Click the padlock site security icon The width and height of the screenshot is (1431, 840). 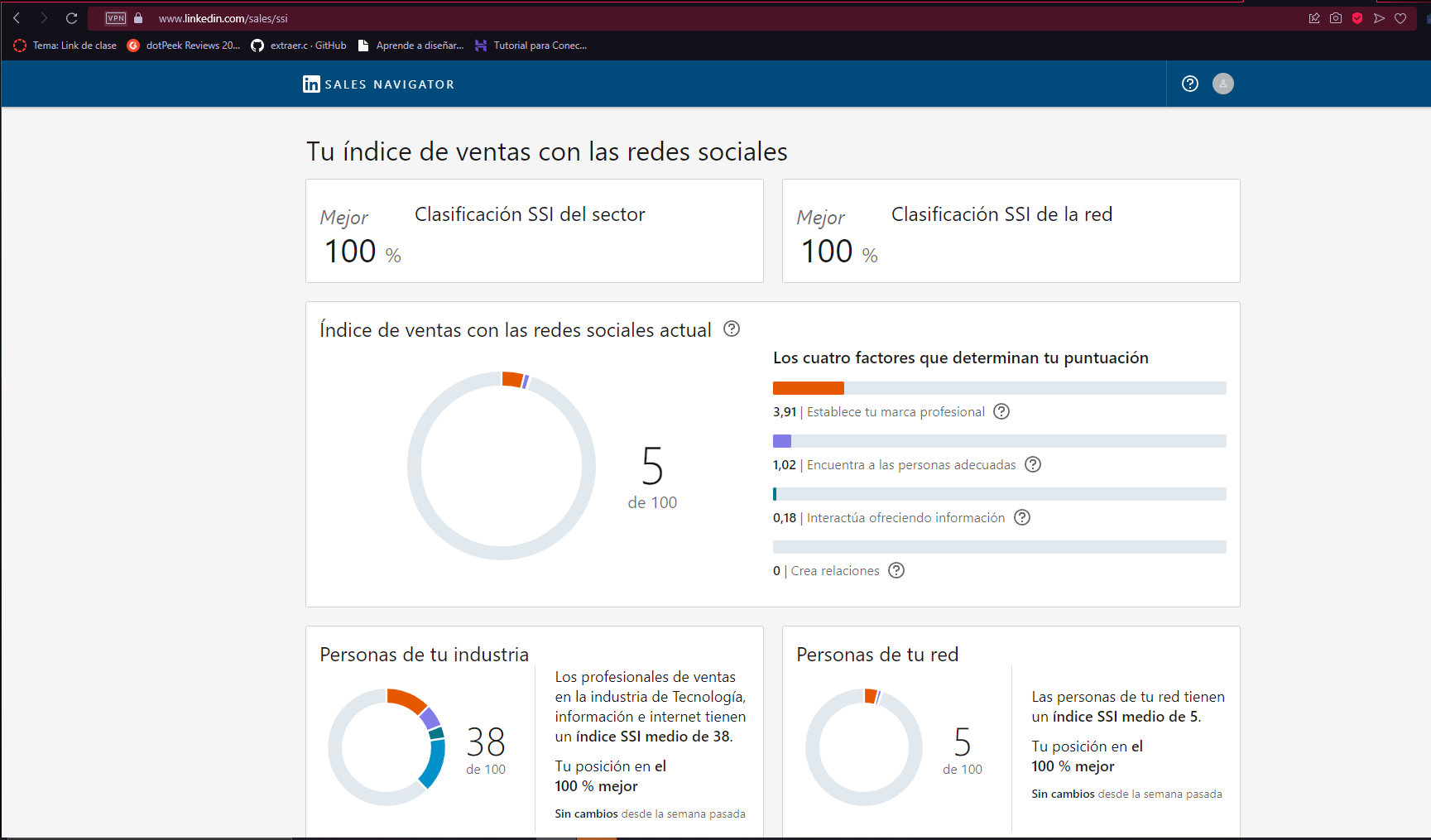[138, 18]
